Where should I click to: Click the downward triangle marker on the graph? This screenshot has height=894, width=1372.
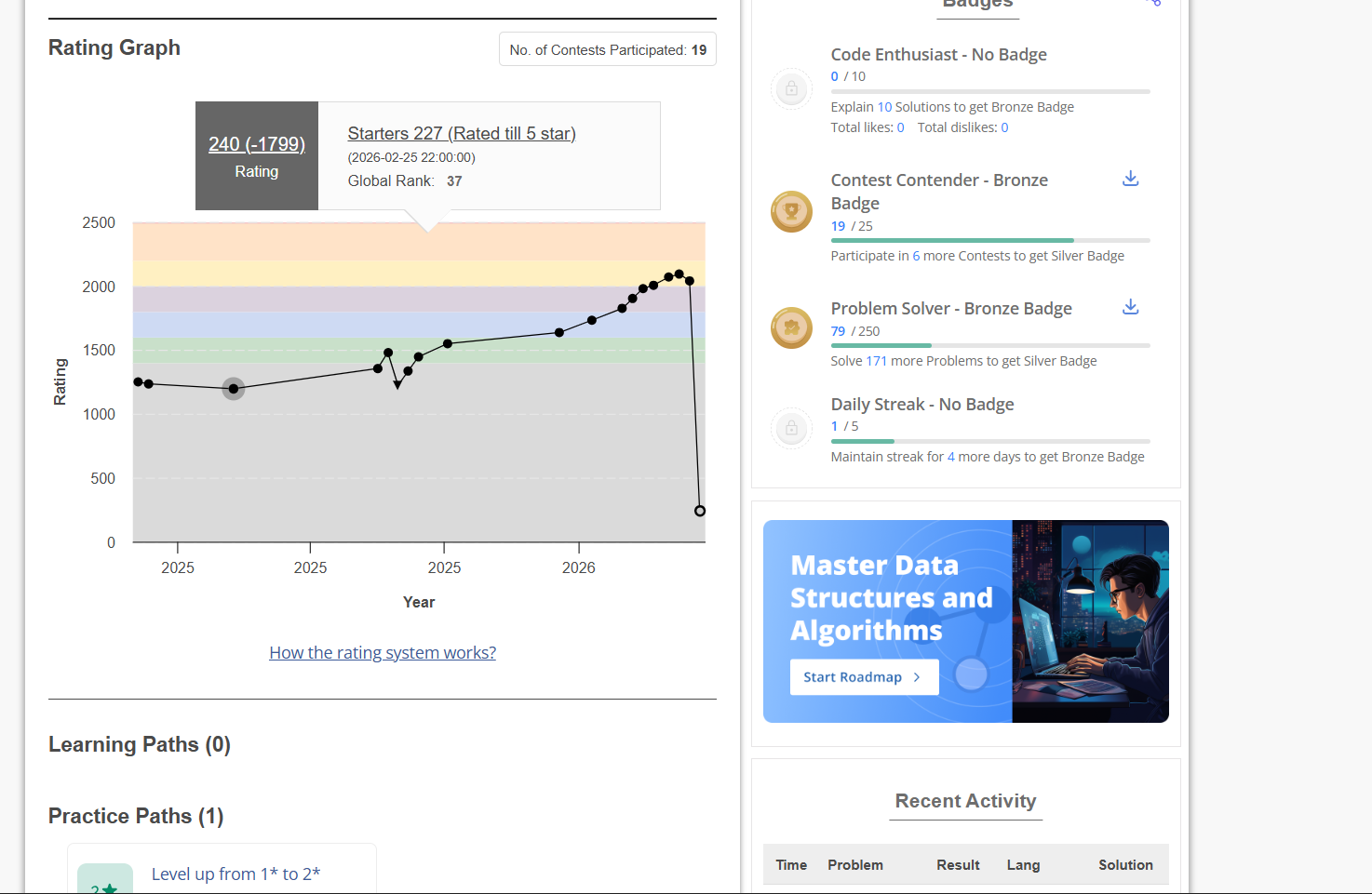397,384
